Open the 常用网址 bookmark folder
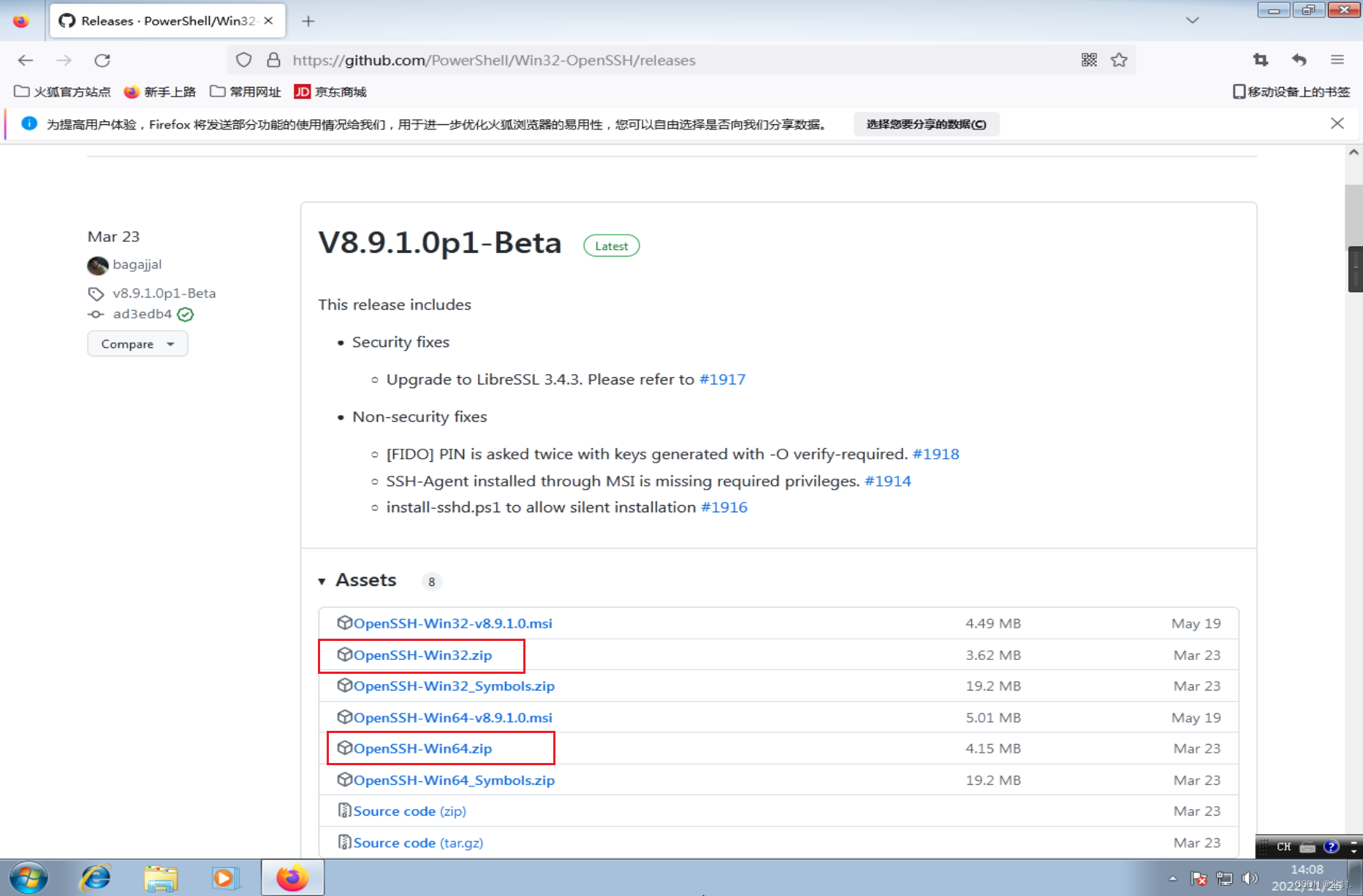This screenshot has width=1363, height=896. (246, 91)
